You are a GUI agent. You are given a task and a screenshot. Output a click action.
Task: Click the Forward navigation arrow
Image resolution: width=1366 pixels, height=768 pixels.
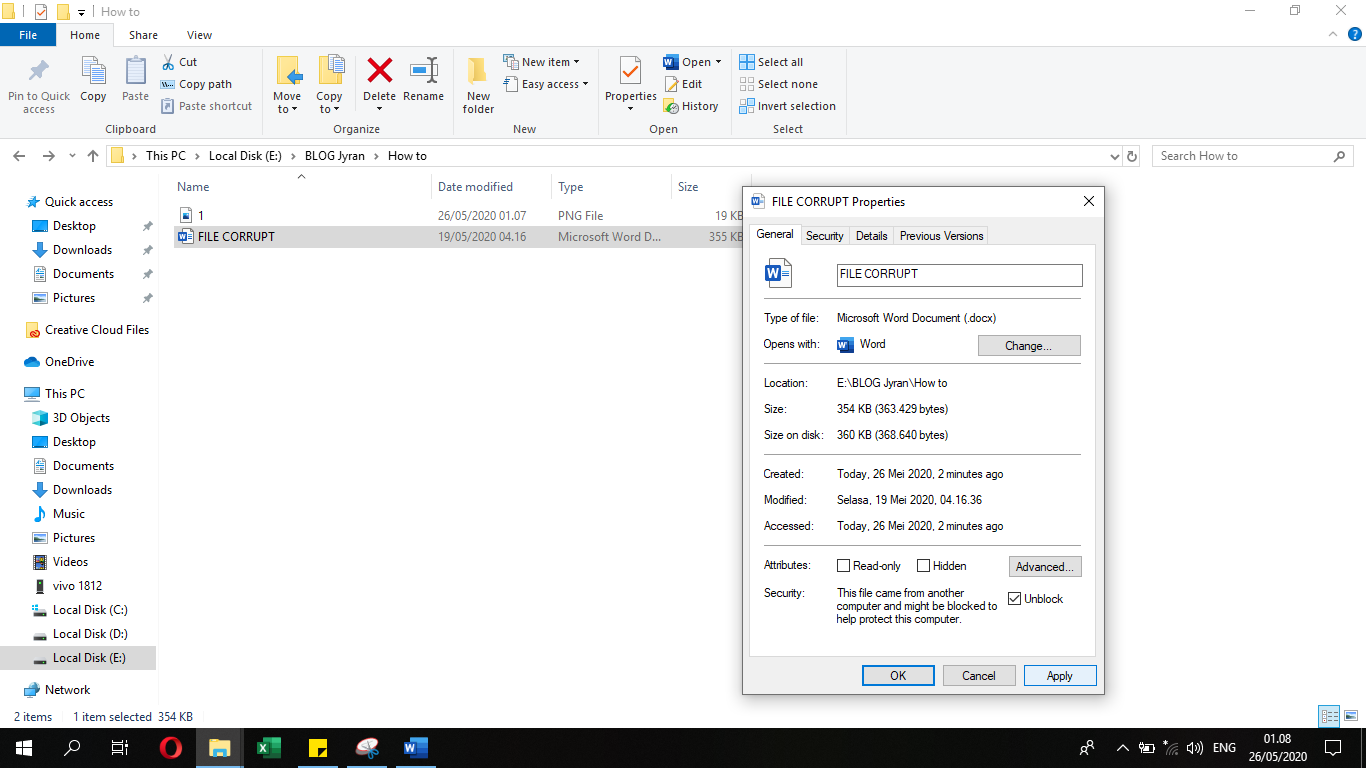coord(48,156)
